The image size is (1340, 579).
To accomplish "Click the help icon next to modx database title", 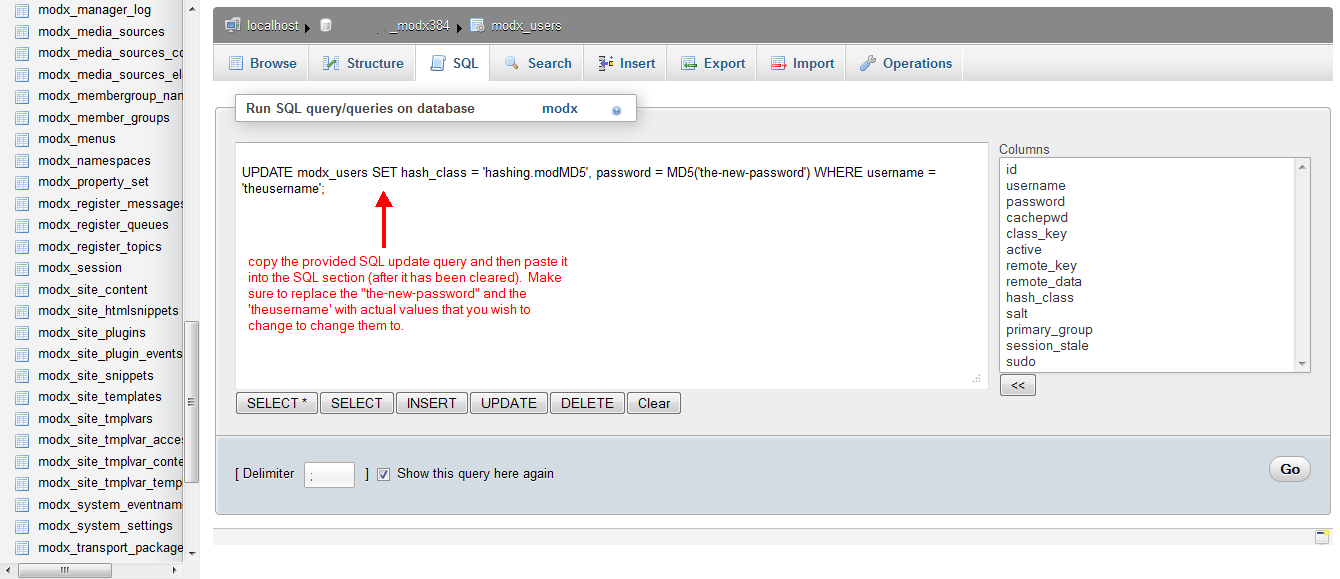I will [616, 110].
